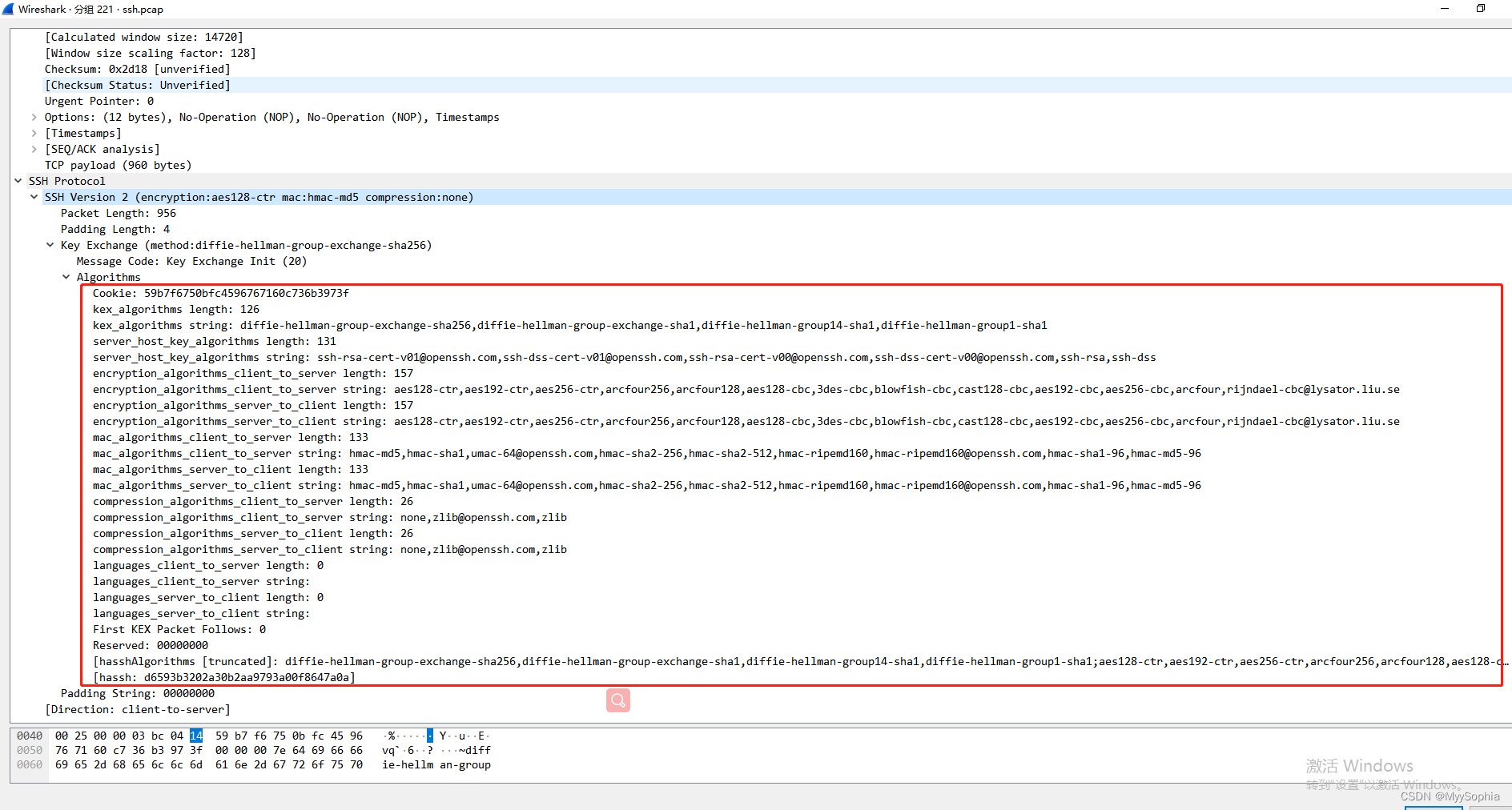
Task: Restore down the Wireshark window
Action: tap(1481, 9)
